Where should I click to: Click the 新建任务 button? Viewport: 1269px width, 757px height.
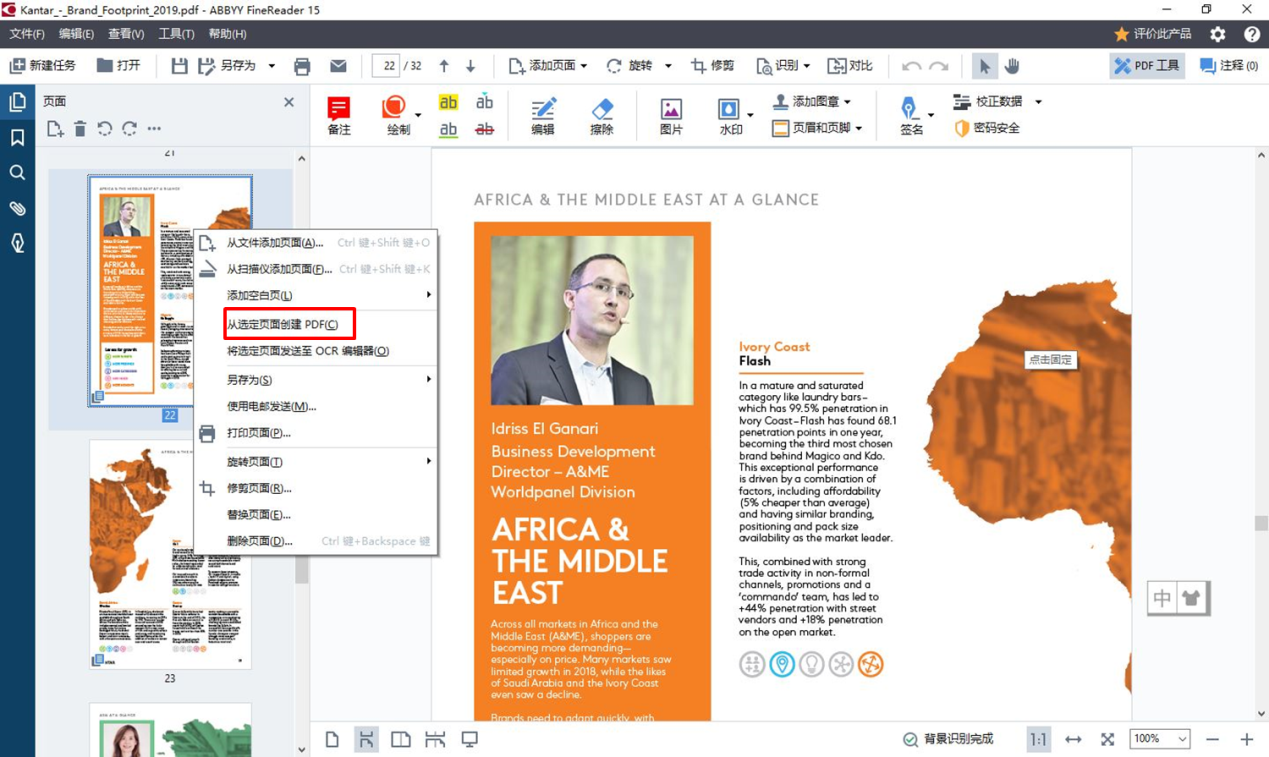(42, 66)
